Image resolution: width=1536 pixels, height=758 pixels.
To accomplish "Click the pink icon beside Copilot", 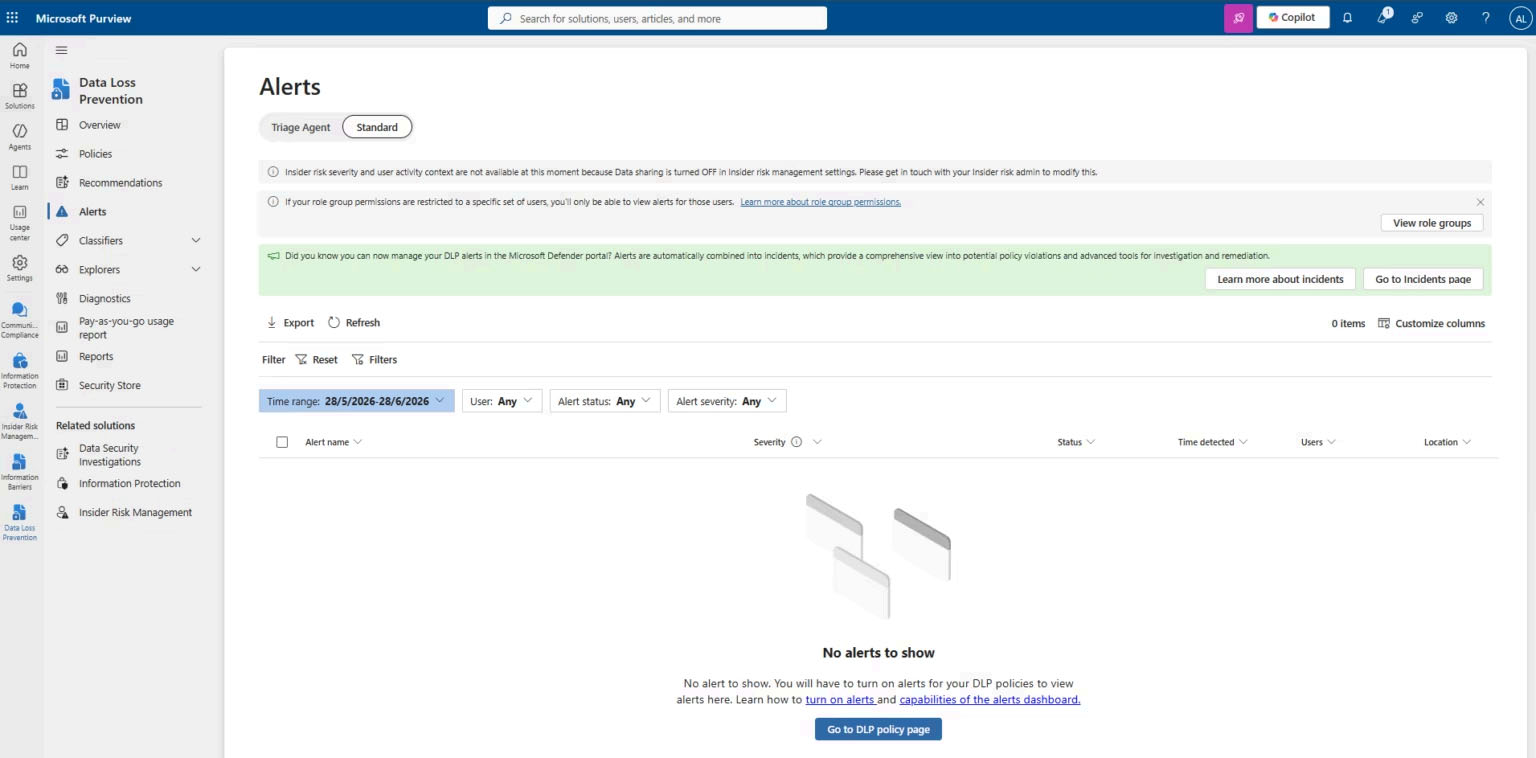I will pos(1238,18).
